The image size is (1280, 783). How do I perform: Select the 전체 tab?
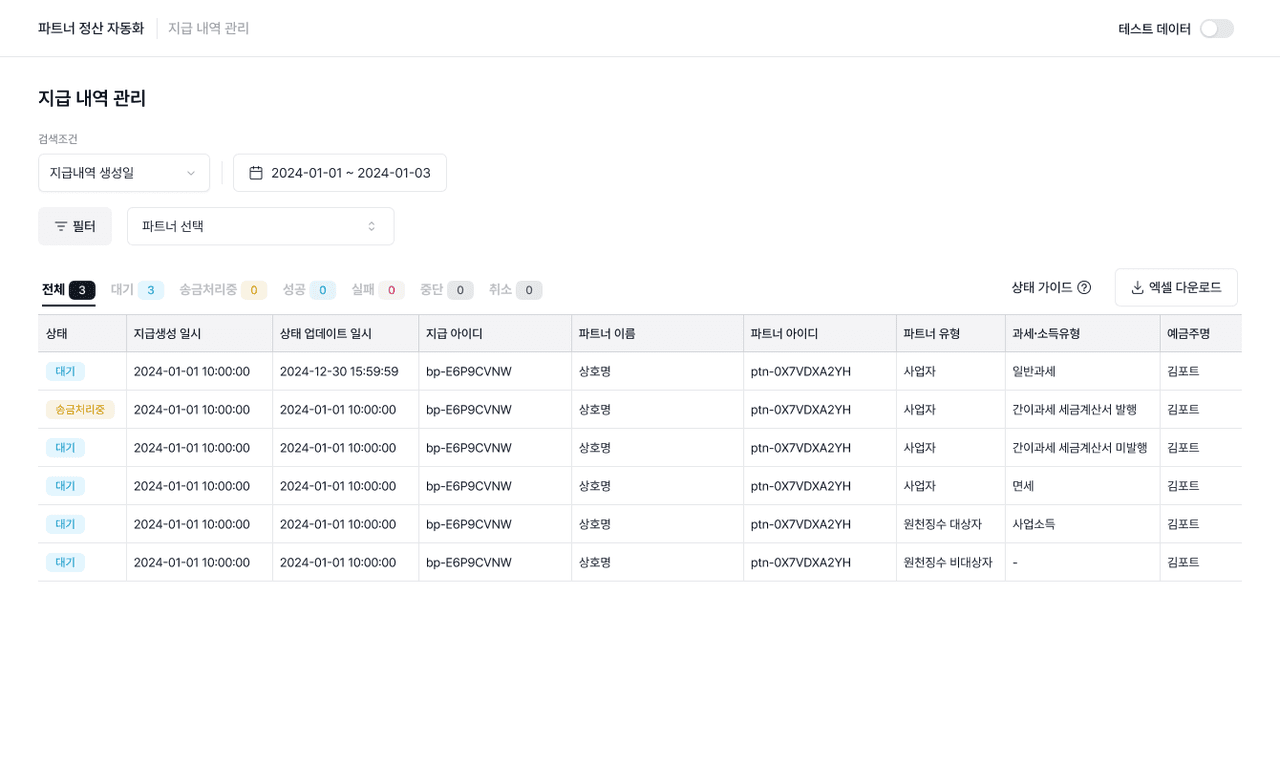pyautogui.click(x=68, y=290)
